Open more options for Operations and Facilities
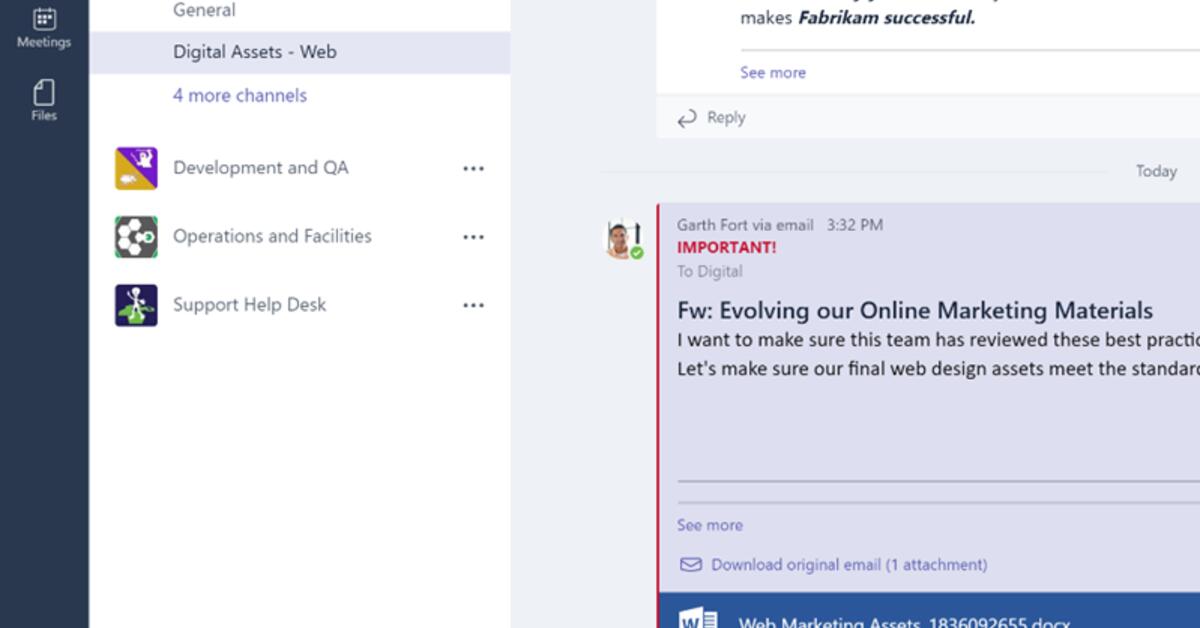Viewport: 1200px width, 628px height. tap(474, 237)
